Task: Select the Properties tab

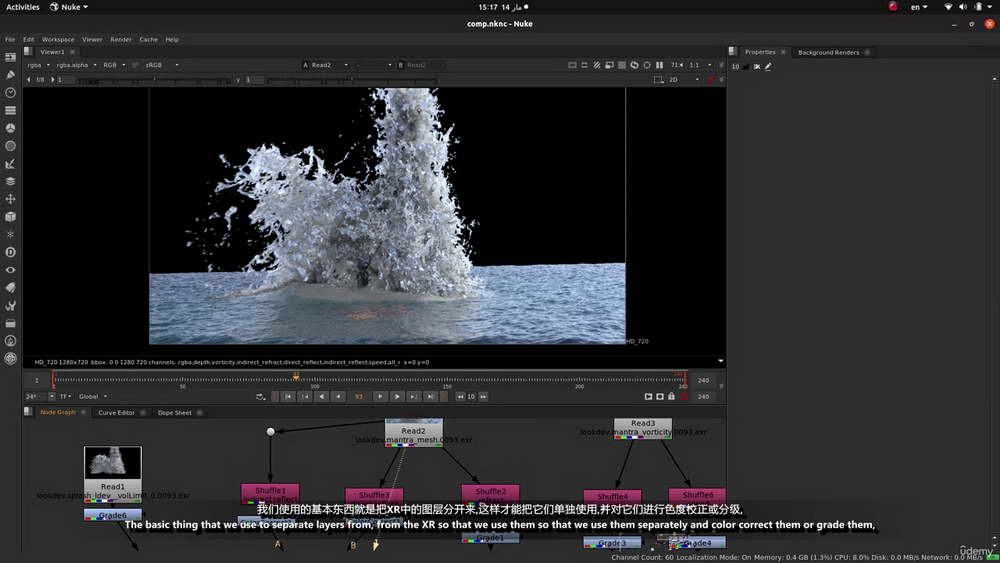Action: point(760,52)
